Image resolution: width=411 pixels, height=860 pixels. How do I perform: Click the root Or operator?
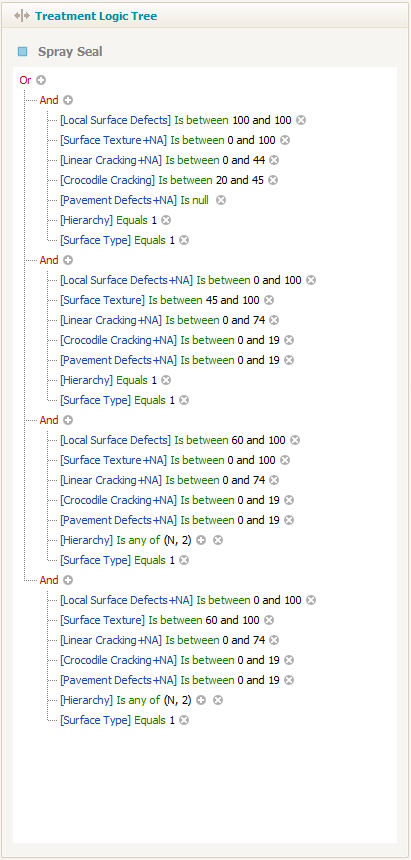click(x=25, y=80)
